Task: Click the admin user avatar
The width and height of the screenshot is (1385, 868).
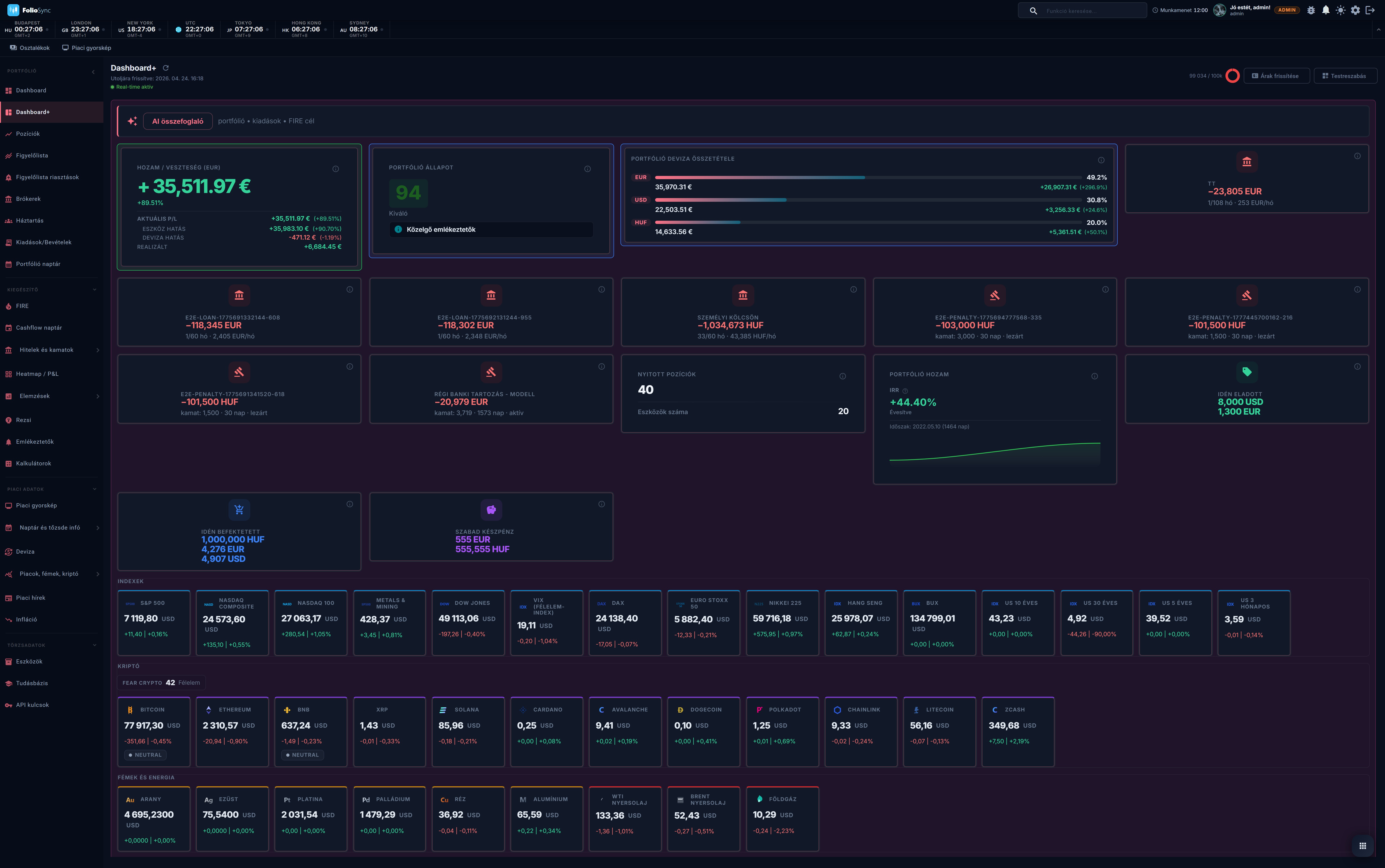Action: pos(1220,10)
